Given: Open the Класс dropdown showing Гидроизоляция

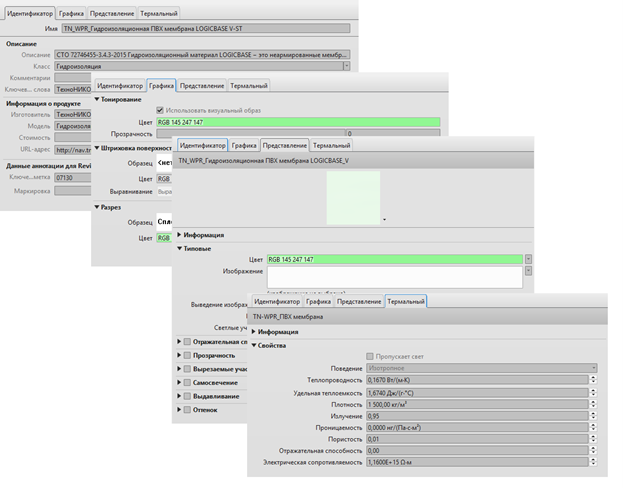Looking at the screenshot, I should [346, 65].
